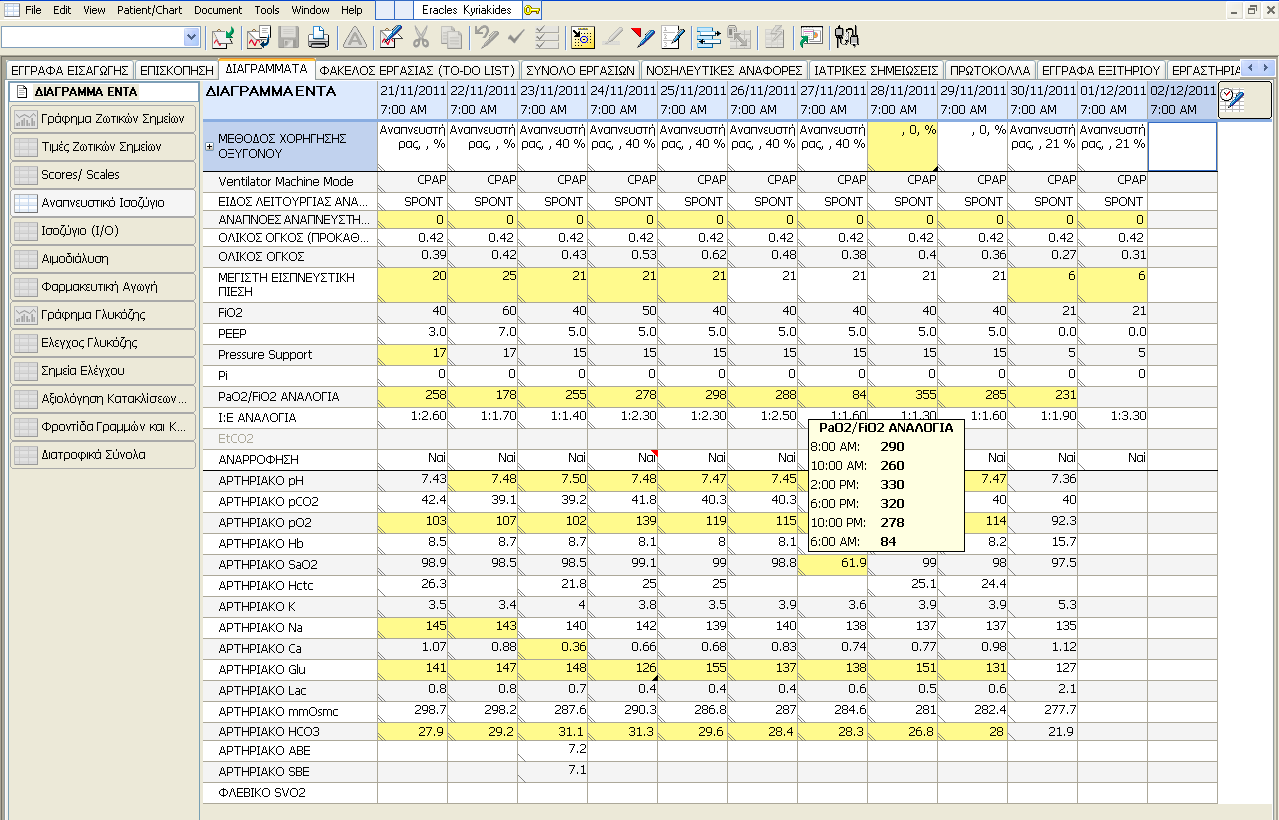Switch to ΕΓΓΡΑΦΑ ΕΞΙΤΗΡΙΟΥ tab
Image resolution: width=1279 pixels, height=820 pixels.
(1101, 70)
